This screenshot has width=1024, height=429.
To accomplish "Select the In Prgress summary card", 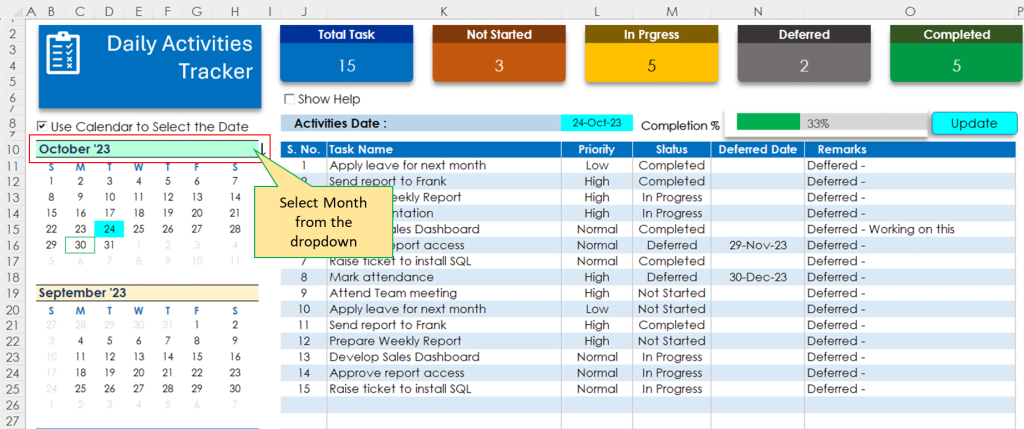I will pyautogui.click(x=652, y=54).
